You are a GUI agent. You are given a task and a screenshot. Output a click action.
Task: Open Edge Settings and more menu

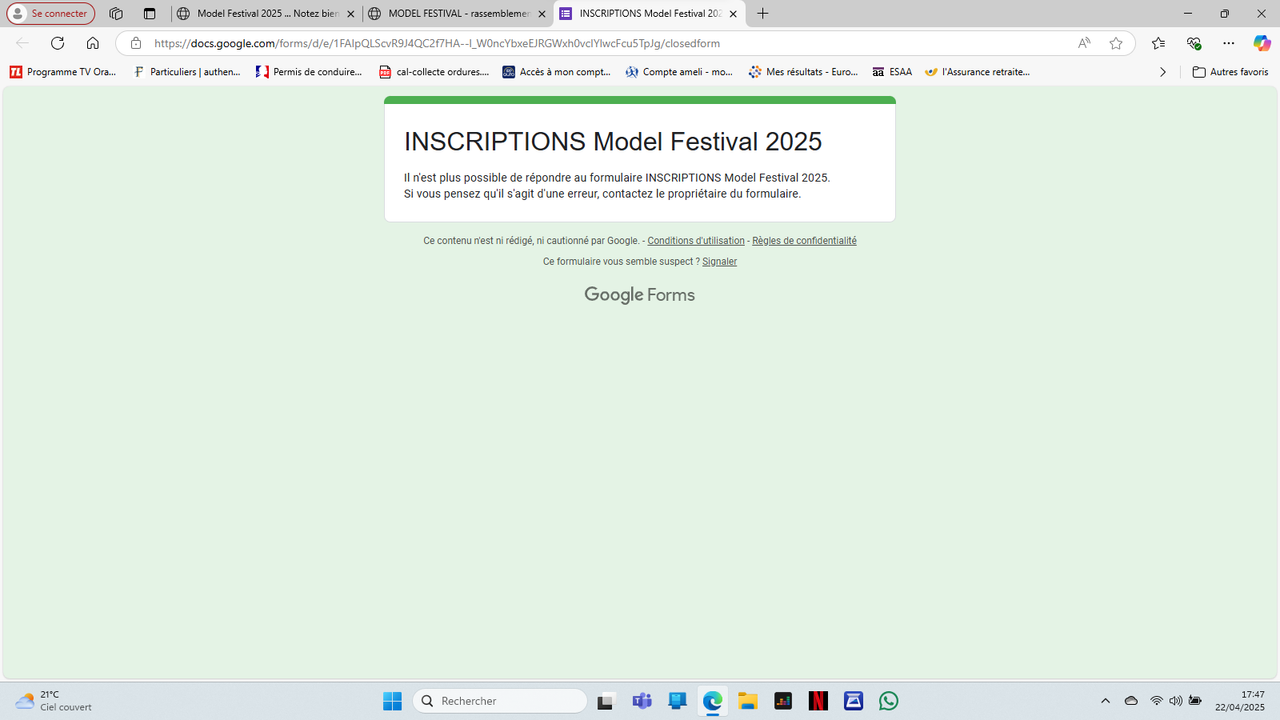pos(1229,43)
